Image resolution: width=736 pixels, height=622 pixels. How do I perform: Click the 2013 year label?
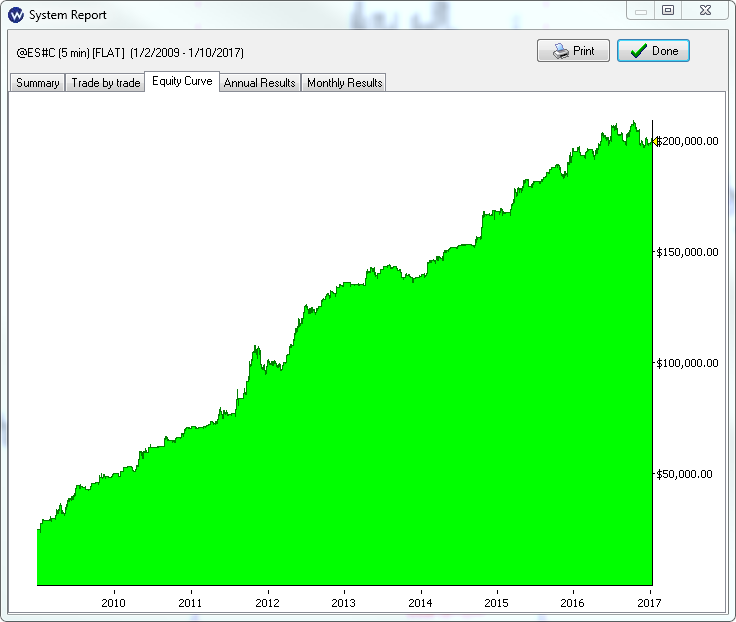[344, 603]
